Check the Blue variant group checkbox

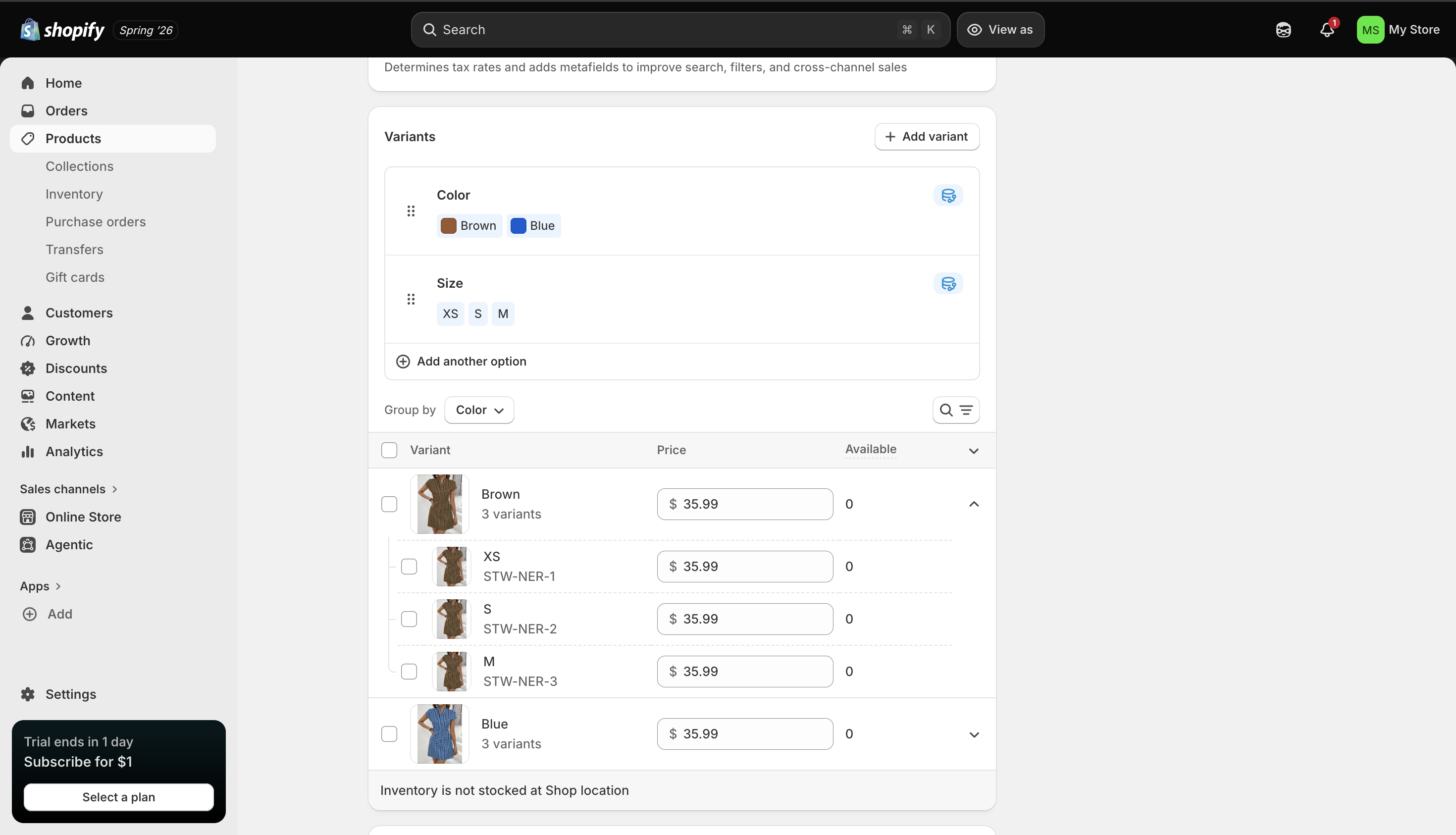389,734
